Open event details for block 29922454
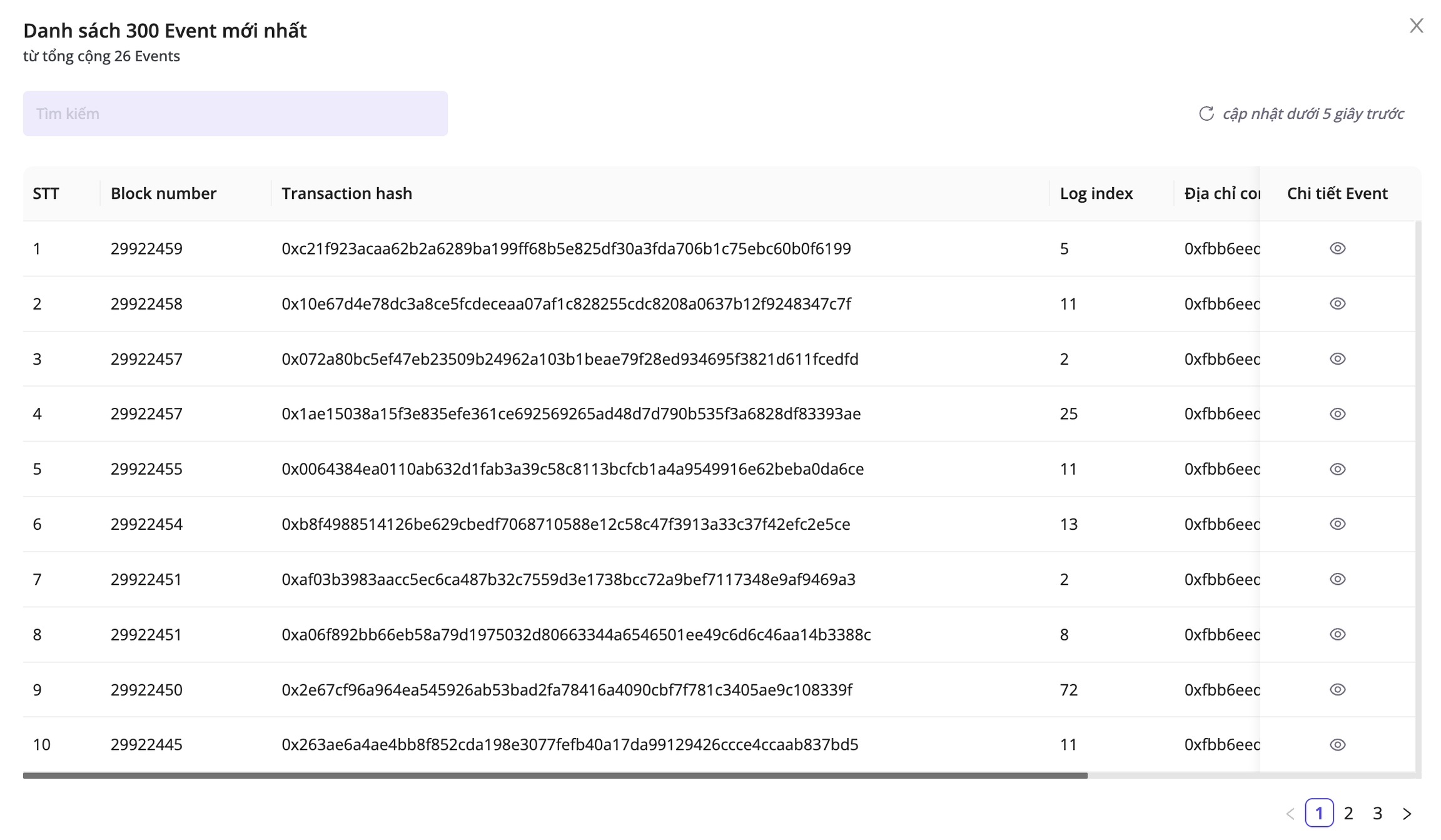 point(1337,524)
